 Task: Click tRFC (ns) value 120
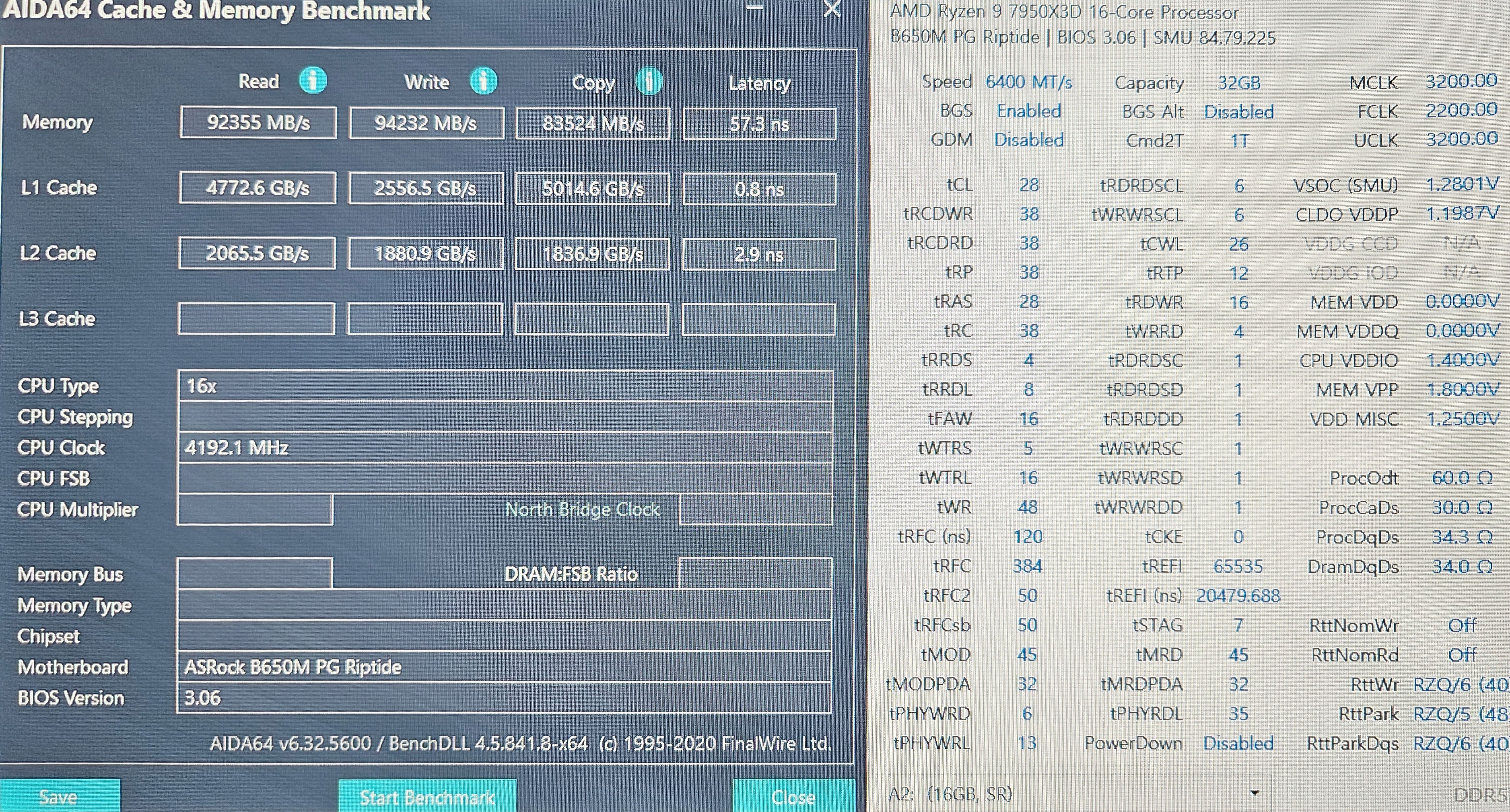1028,537
